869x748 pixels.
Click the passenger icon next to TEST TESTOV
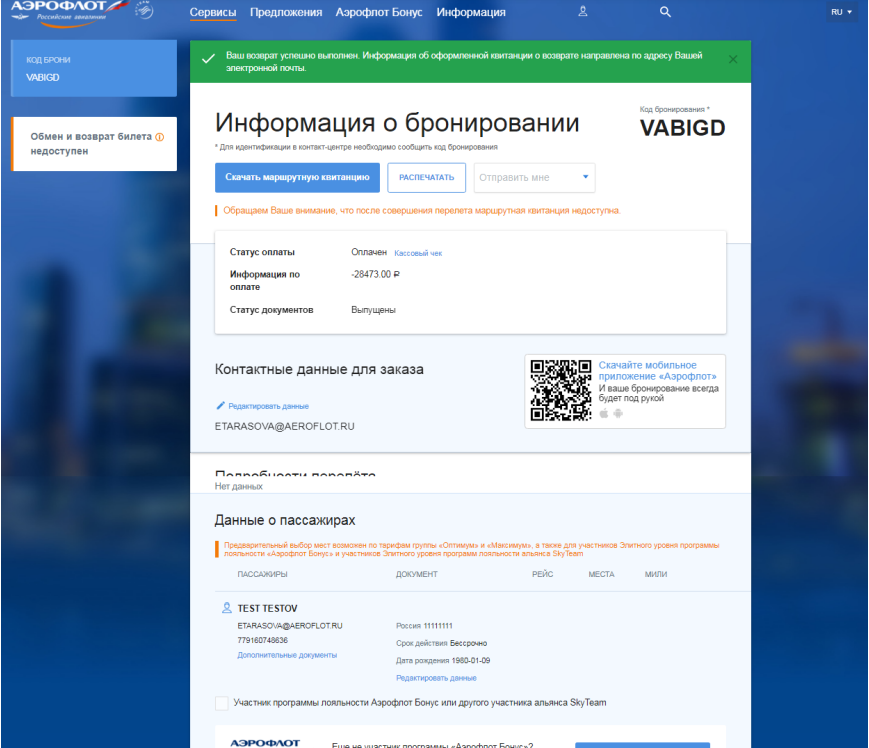[226, 608]
